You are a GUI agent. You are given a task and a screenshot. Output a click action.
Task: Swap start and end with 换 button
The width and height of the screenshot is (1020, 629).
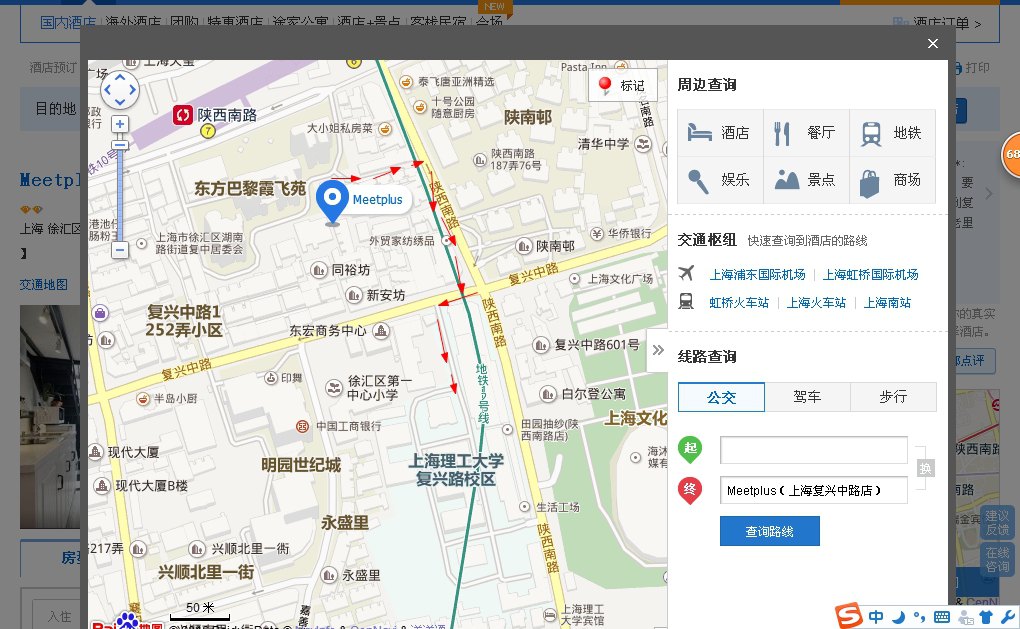925,468
